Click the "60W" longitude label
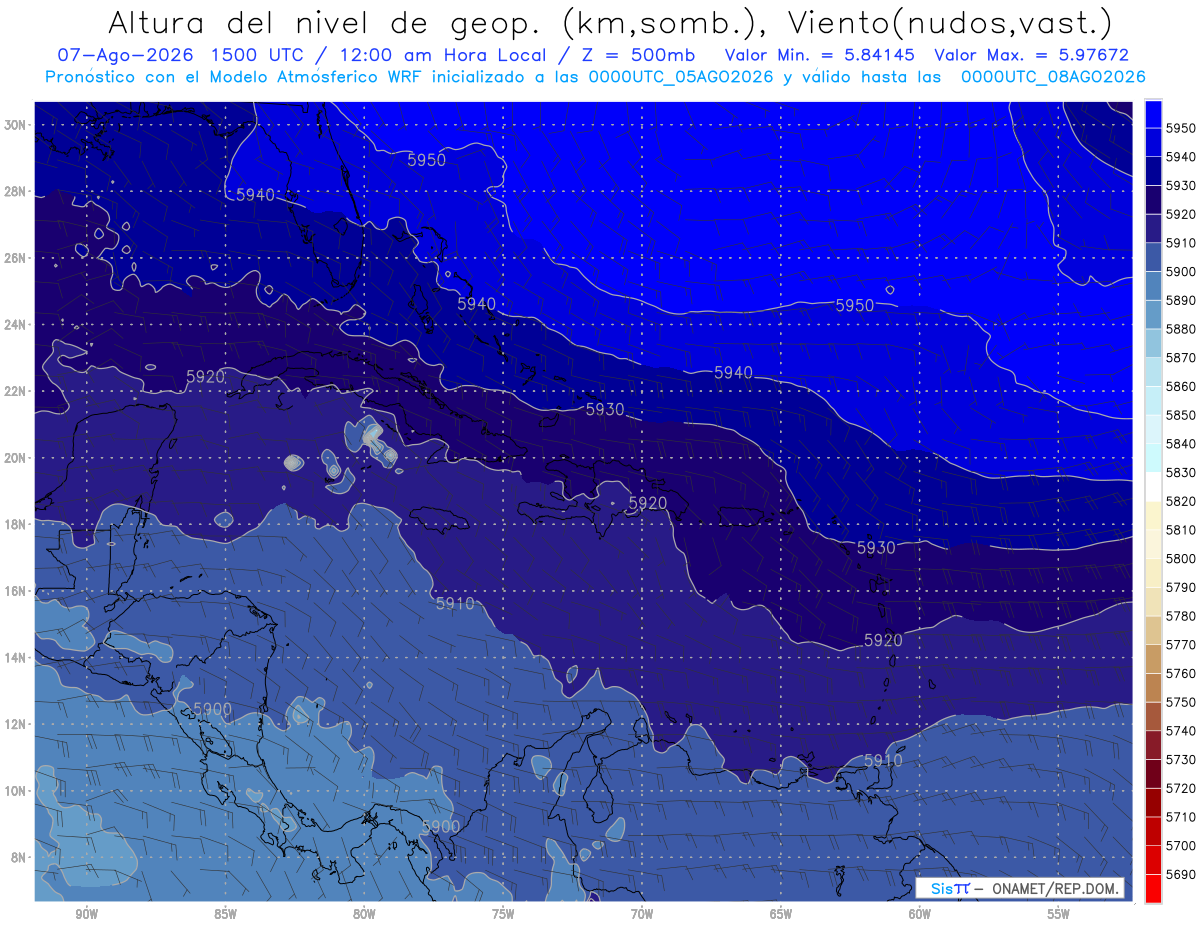 (920, 914)
